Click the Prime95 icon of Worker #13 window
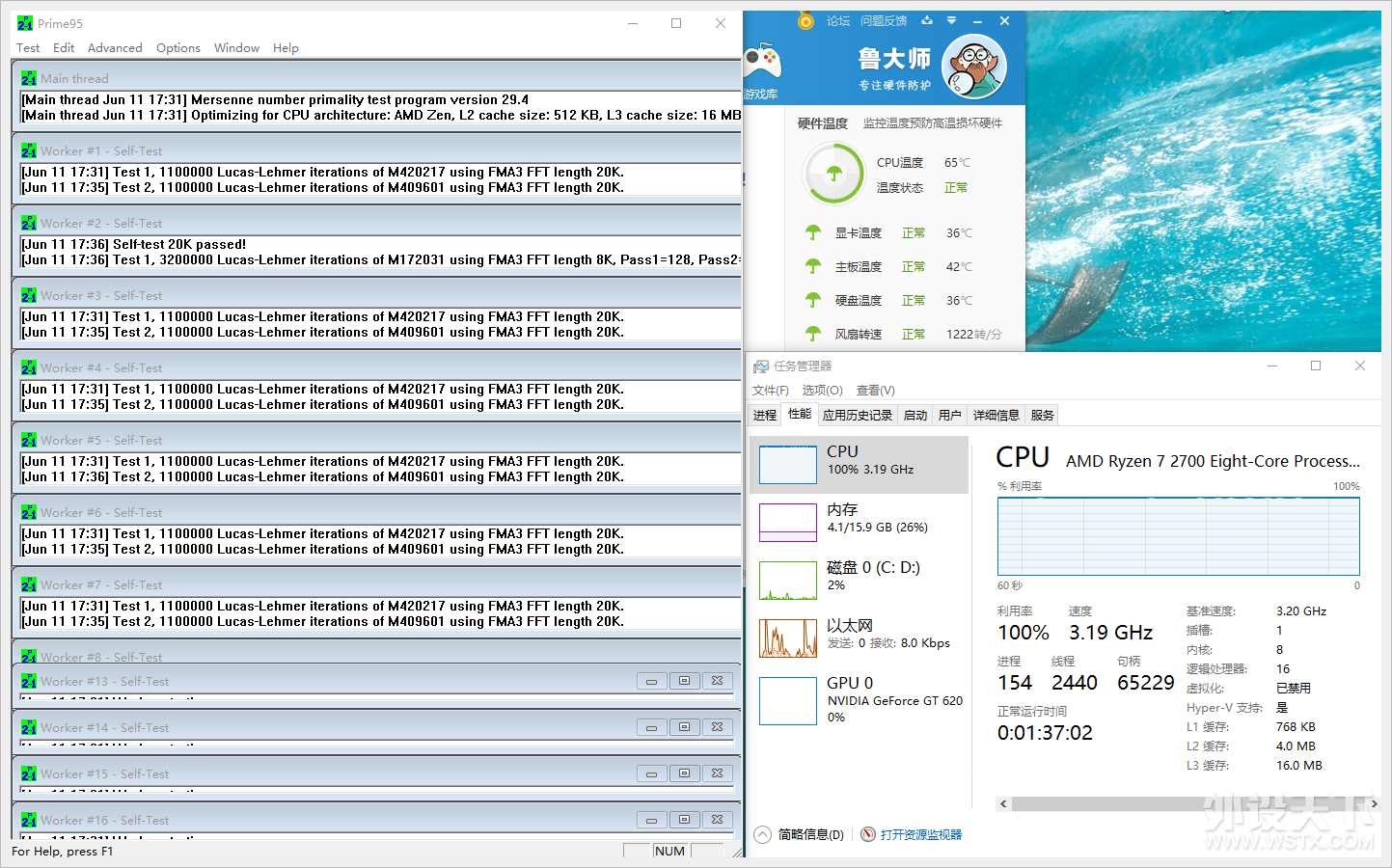The image size is (1392, 868). click(29, 681)
